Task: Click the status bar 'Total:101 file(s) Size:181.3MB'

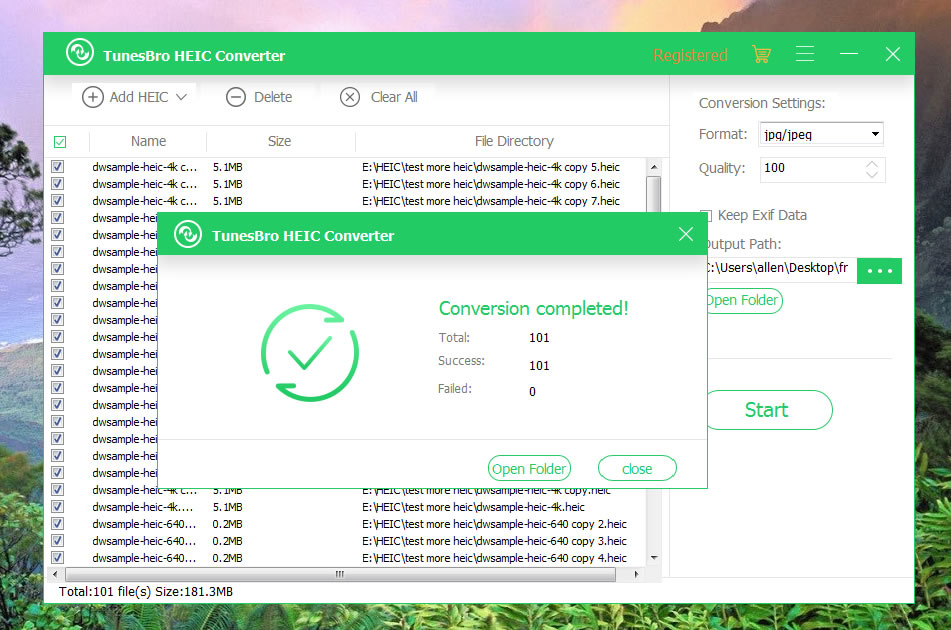Action: tap(146, 592)
